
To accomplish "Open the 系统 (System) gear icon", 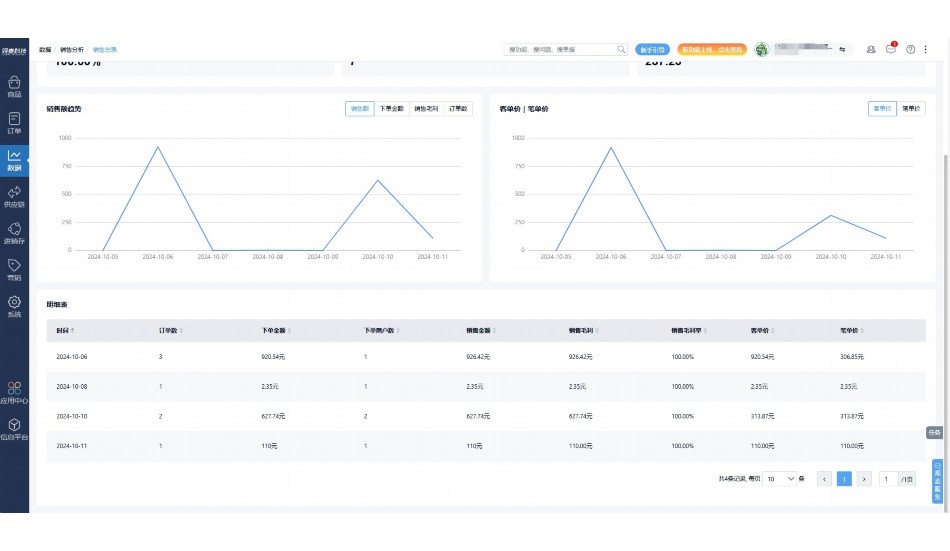I will tap(14, 305).
